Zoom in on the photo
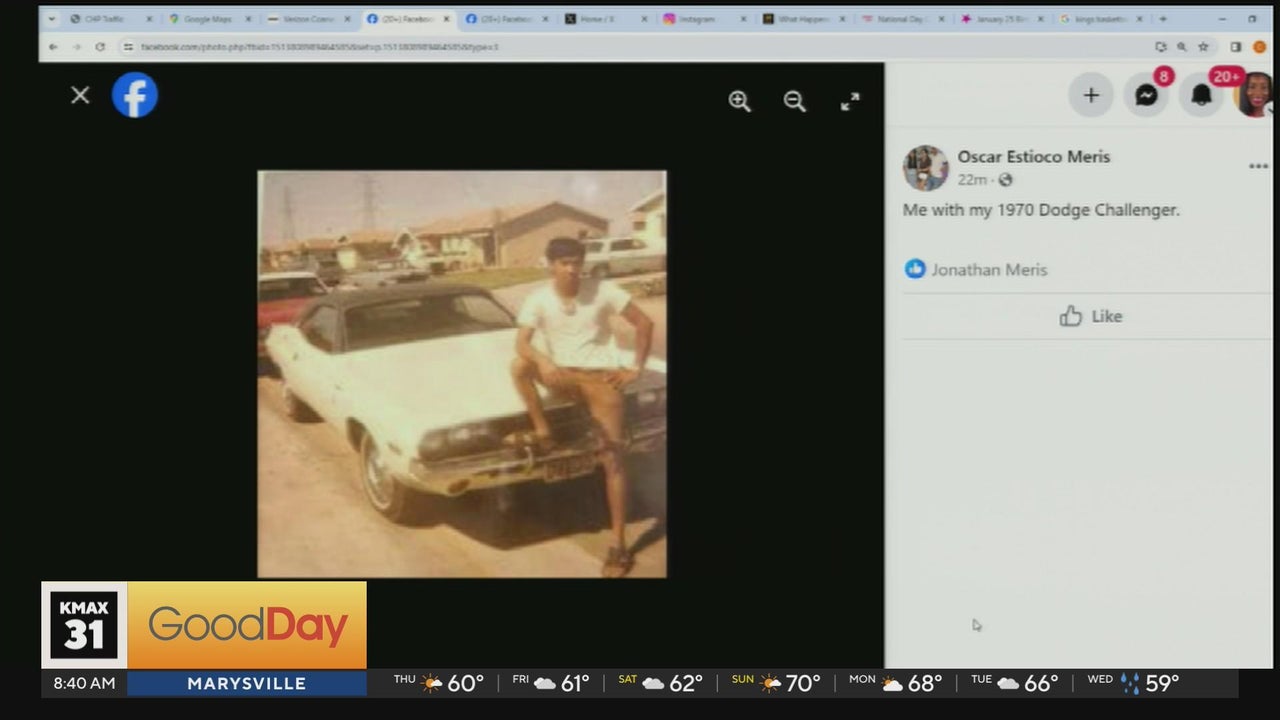The width and height of the screenshot is (1280, 720). pos(739,101)
